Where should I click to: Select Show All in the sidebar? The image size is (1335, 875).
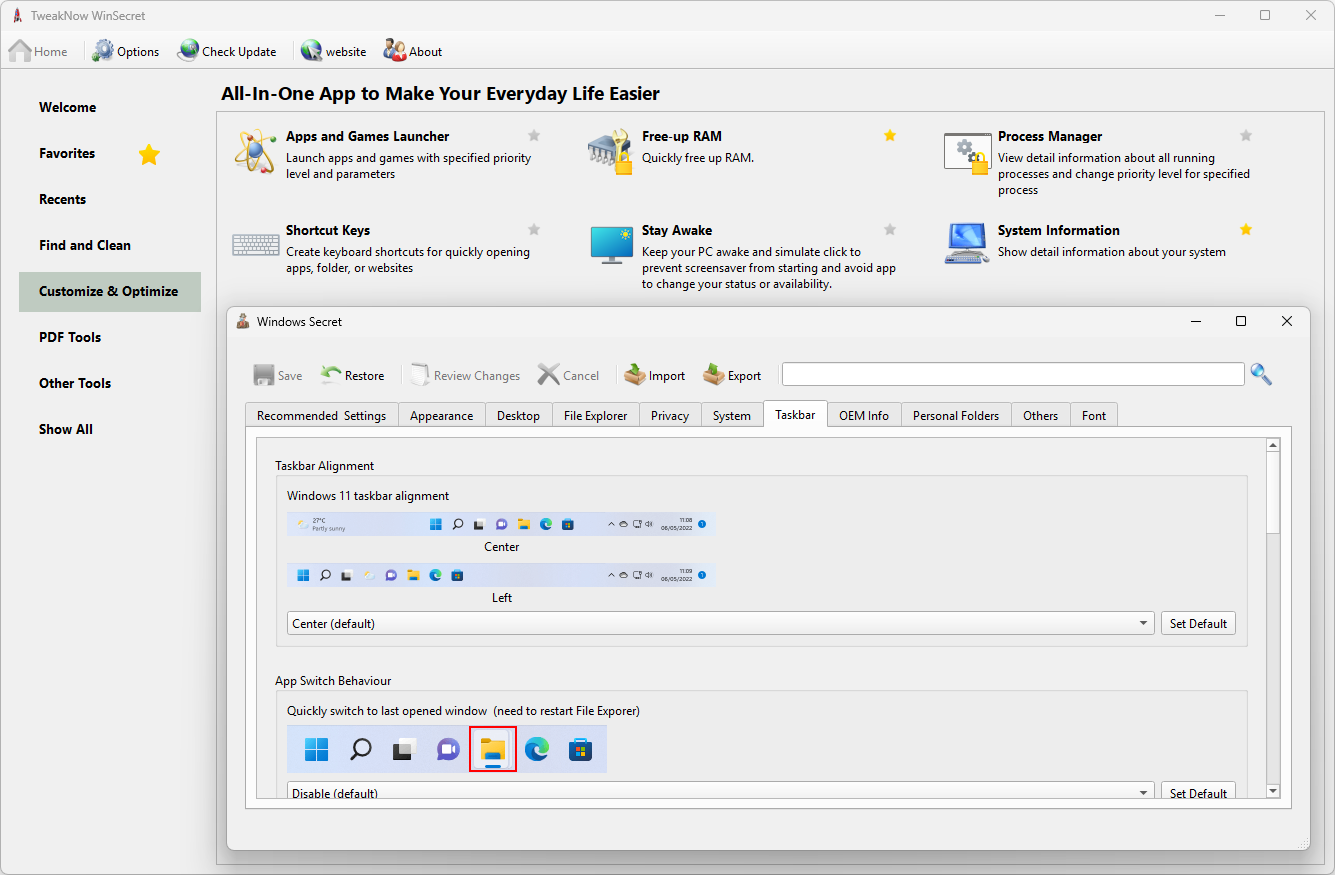110,429
